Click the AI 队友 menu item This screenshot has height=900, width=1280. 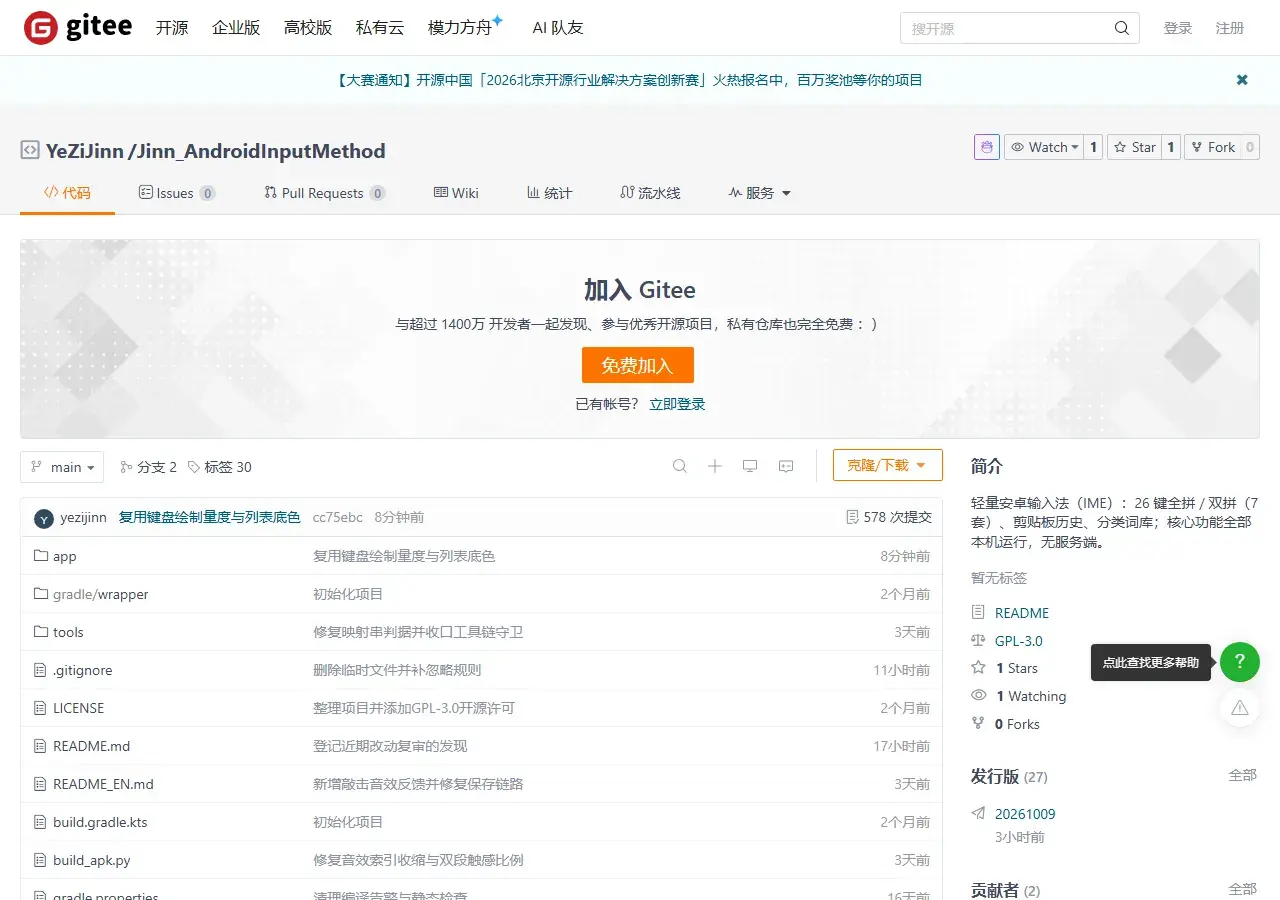tap(558, 28)
